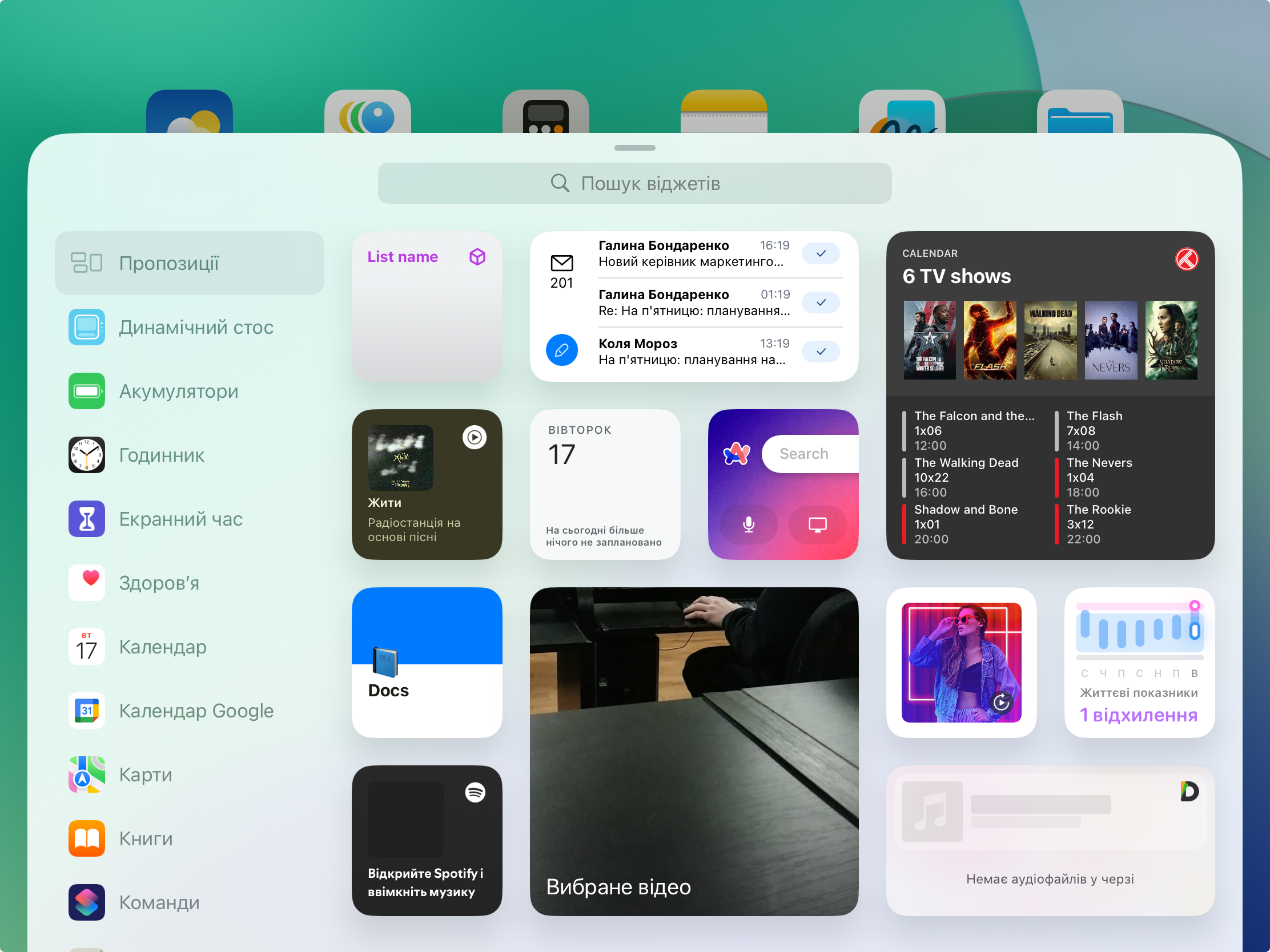Click The Flash poster thumbnail
The width and height of the screenshot is (1270, 952).
[990, 340]
